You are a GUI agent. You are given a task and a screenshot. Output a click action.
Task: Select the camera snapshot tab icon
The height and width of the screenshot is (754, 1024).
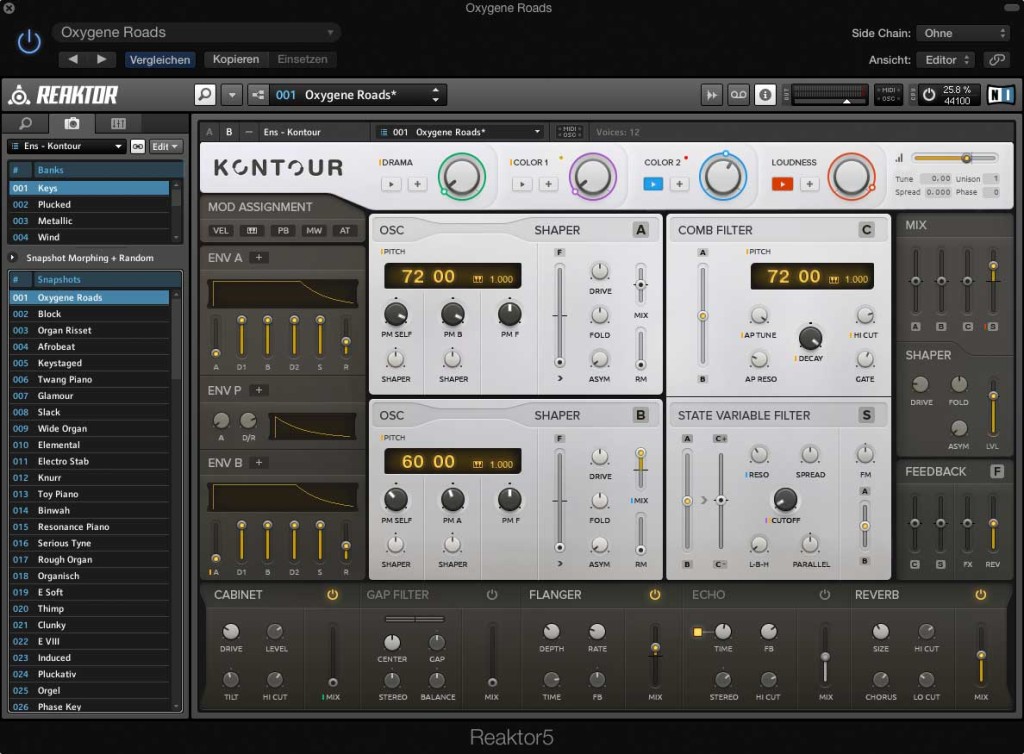point(71,123)
